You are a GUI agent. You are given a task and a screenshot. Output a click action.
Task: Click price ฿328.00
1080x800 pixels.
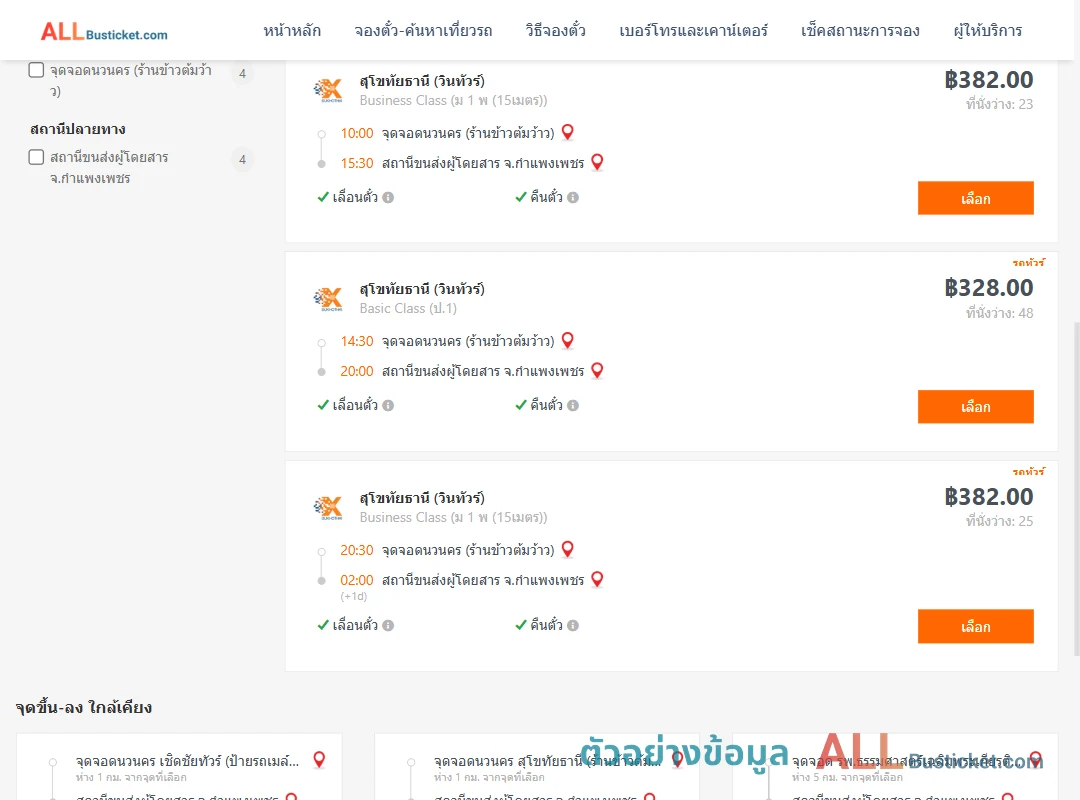coord(988,288)
